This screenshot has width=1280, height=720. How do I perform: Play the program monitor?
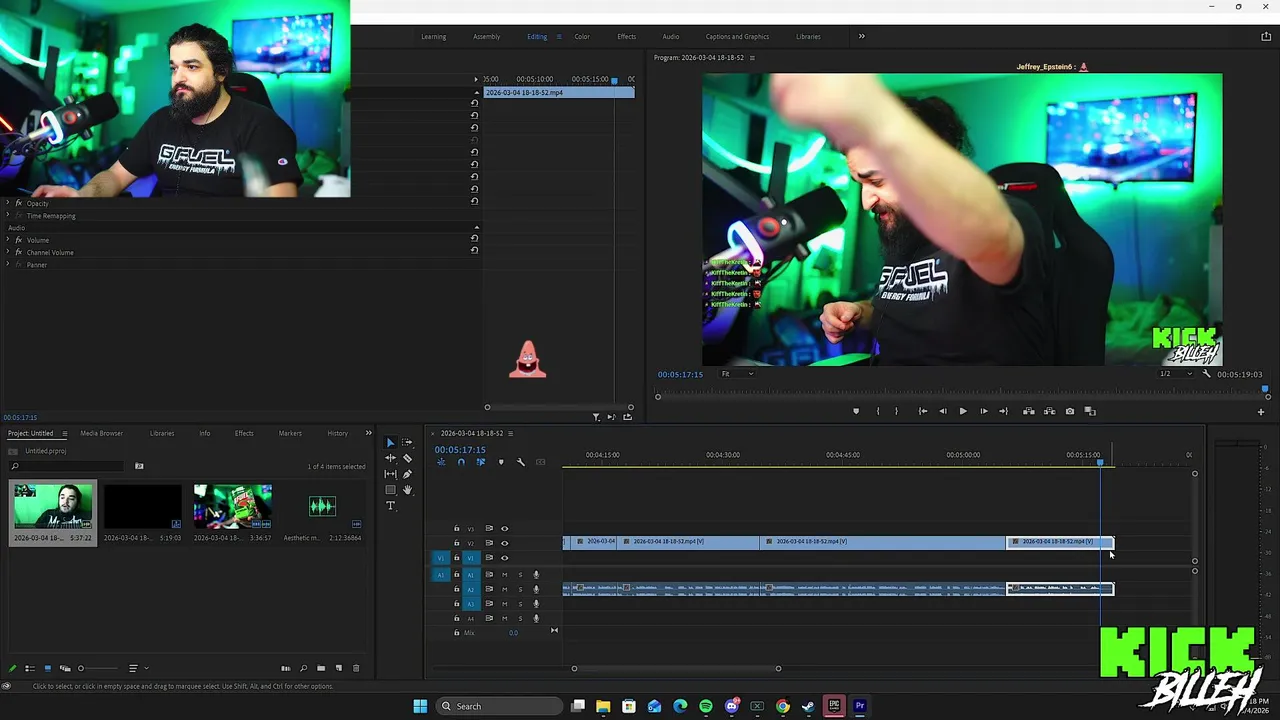[963, 411]
